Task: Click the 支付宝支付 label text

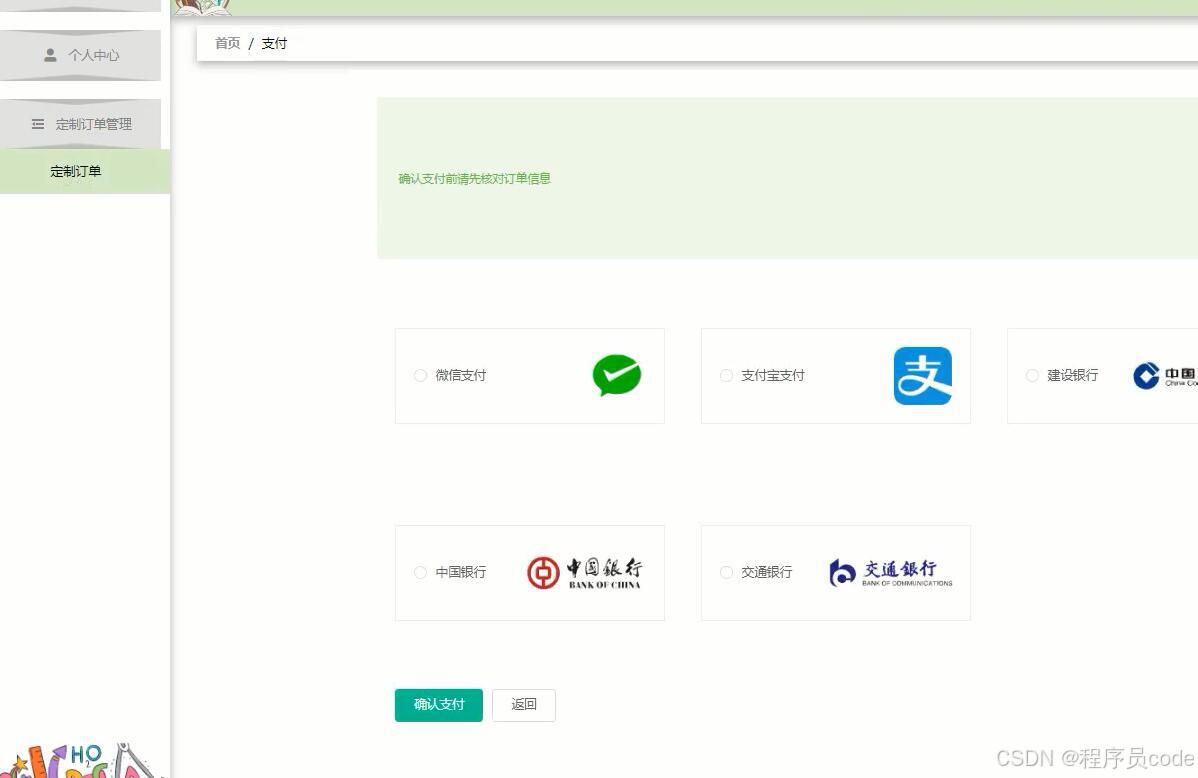Action: pyautogui.click(x=773, y=375)
